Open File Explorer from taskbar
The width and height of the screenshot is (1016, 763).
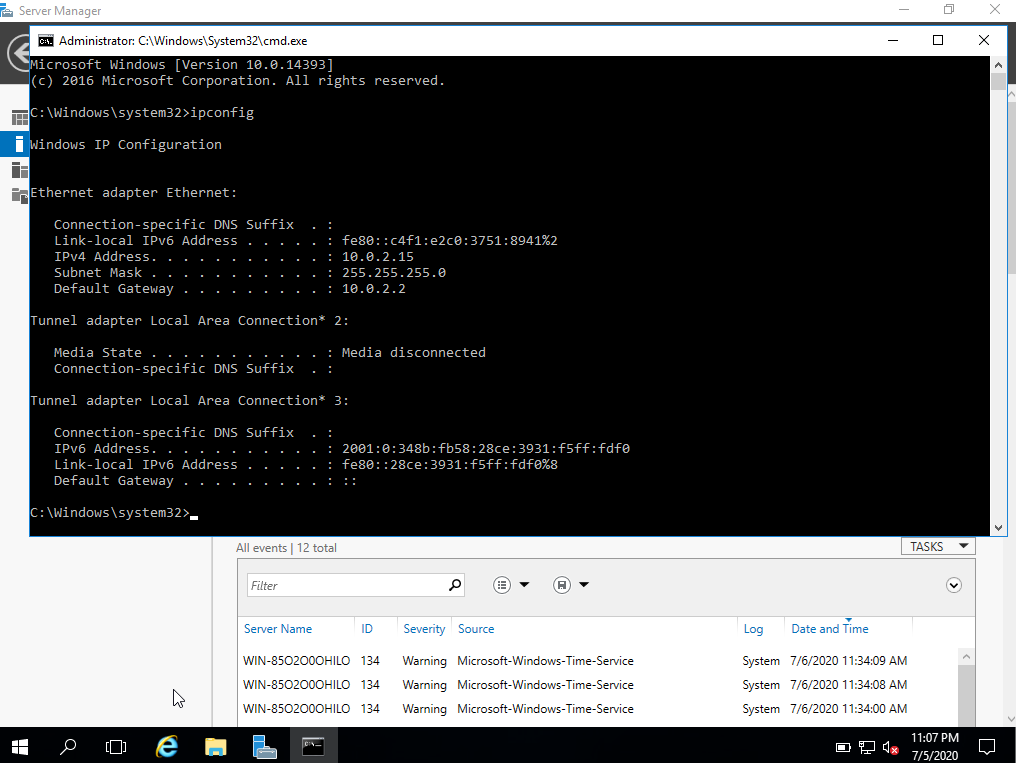coord(215,746)
